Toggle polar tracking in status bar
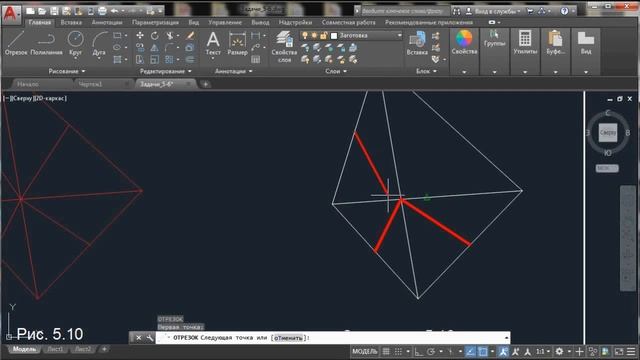The width and height of the screenshot is (640, 360). (431, 351)
